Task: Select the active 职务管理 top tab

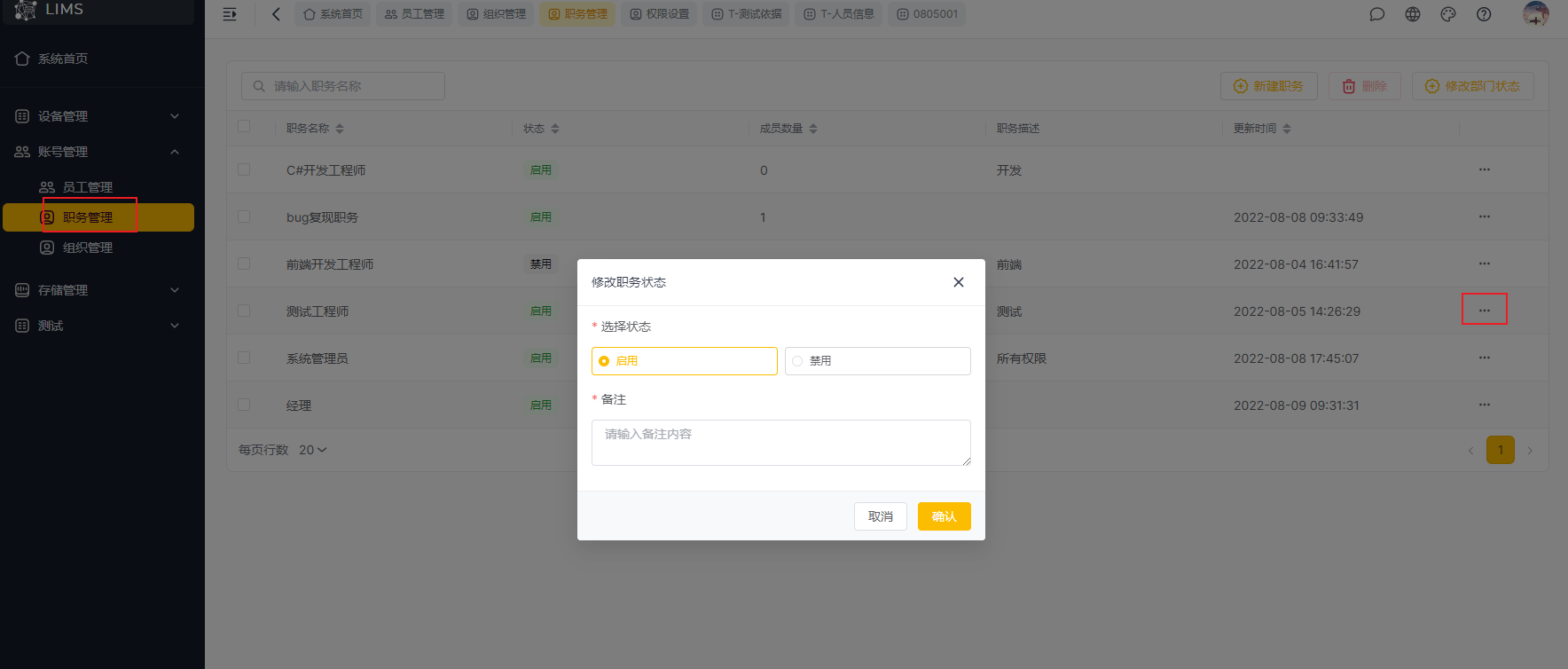Action: (x=577, y=14)
